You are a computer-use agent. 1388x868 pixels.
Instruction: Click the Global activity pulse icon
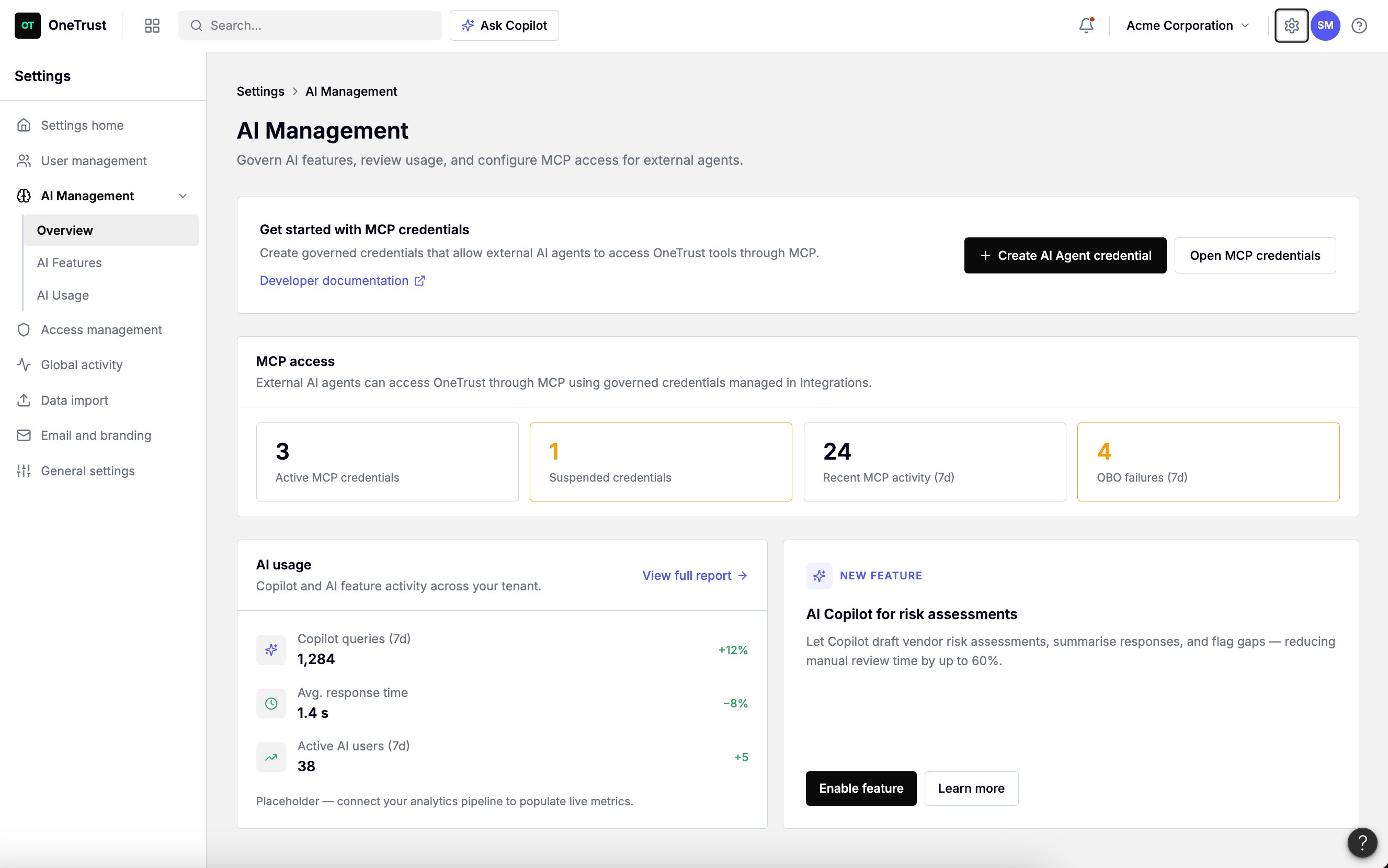click(x=24, y=364)
